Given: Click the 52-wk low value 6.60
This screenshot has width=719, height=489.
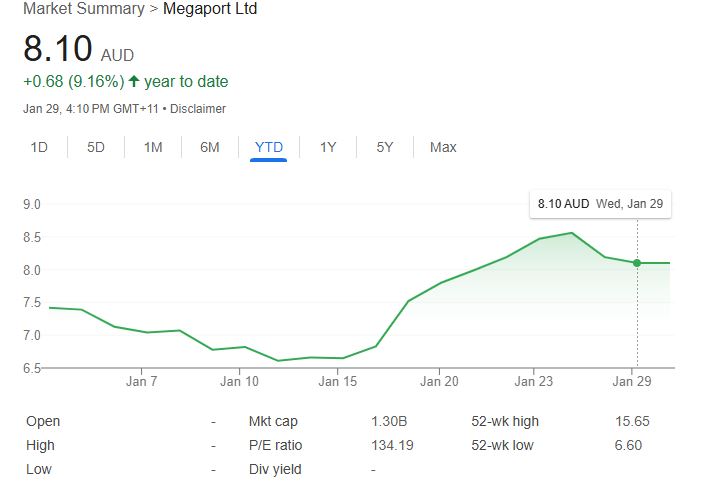Looking at the screenshot, I should tap(629, 445).
